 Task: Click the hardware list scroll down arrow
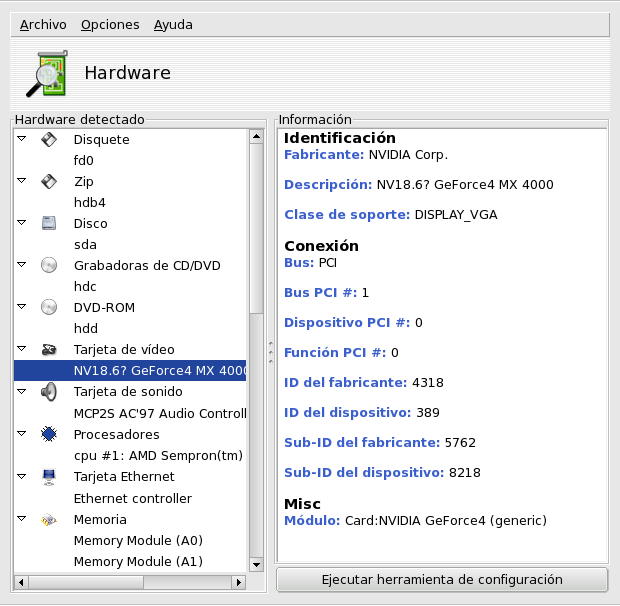coord(256,564)
